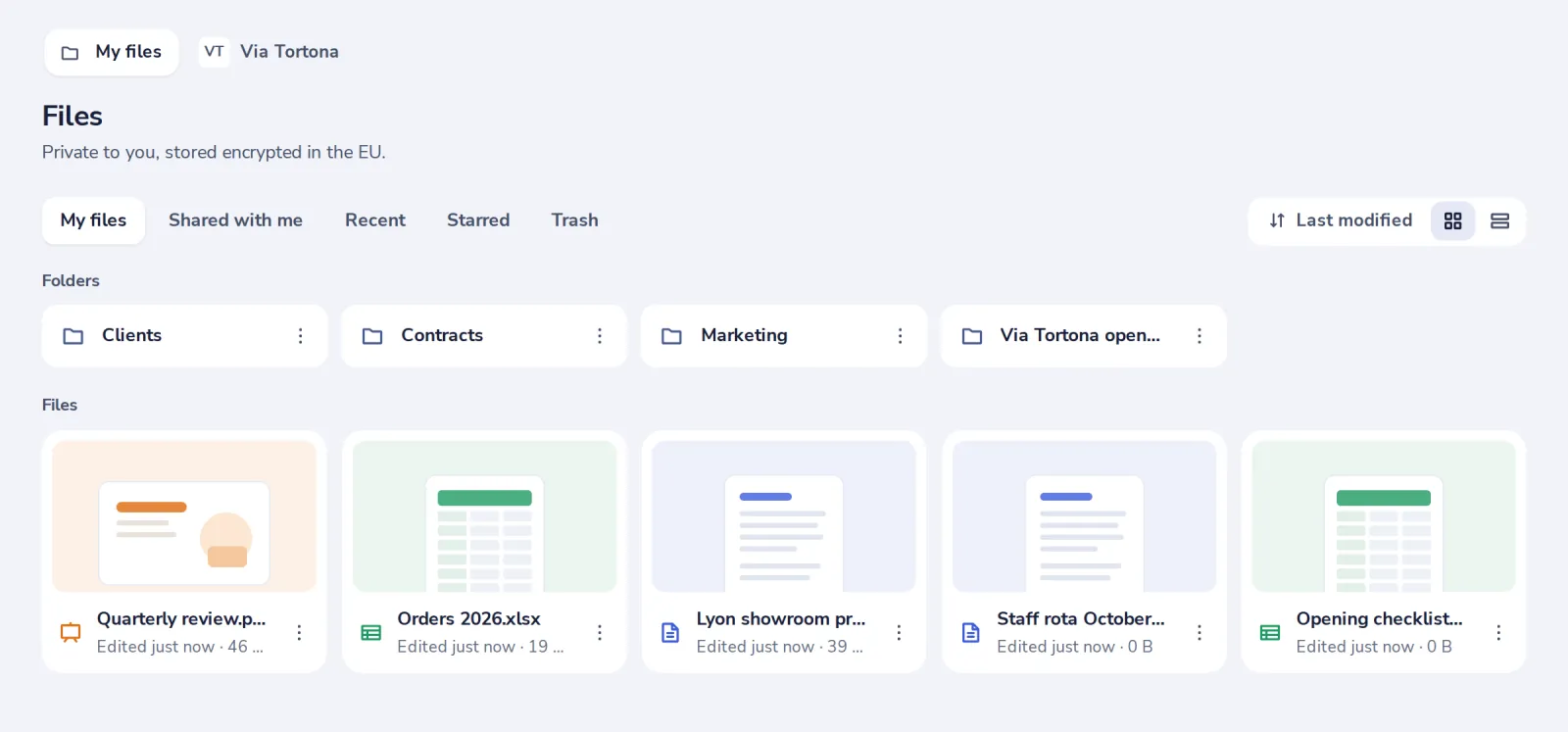
Task: Open the Opening checklist spreadsheet thumbnail
Action: click(1384, 516)
